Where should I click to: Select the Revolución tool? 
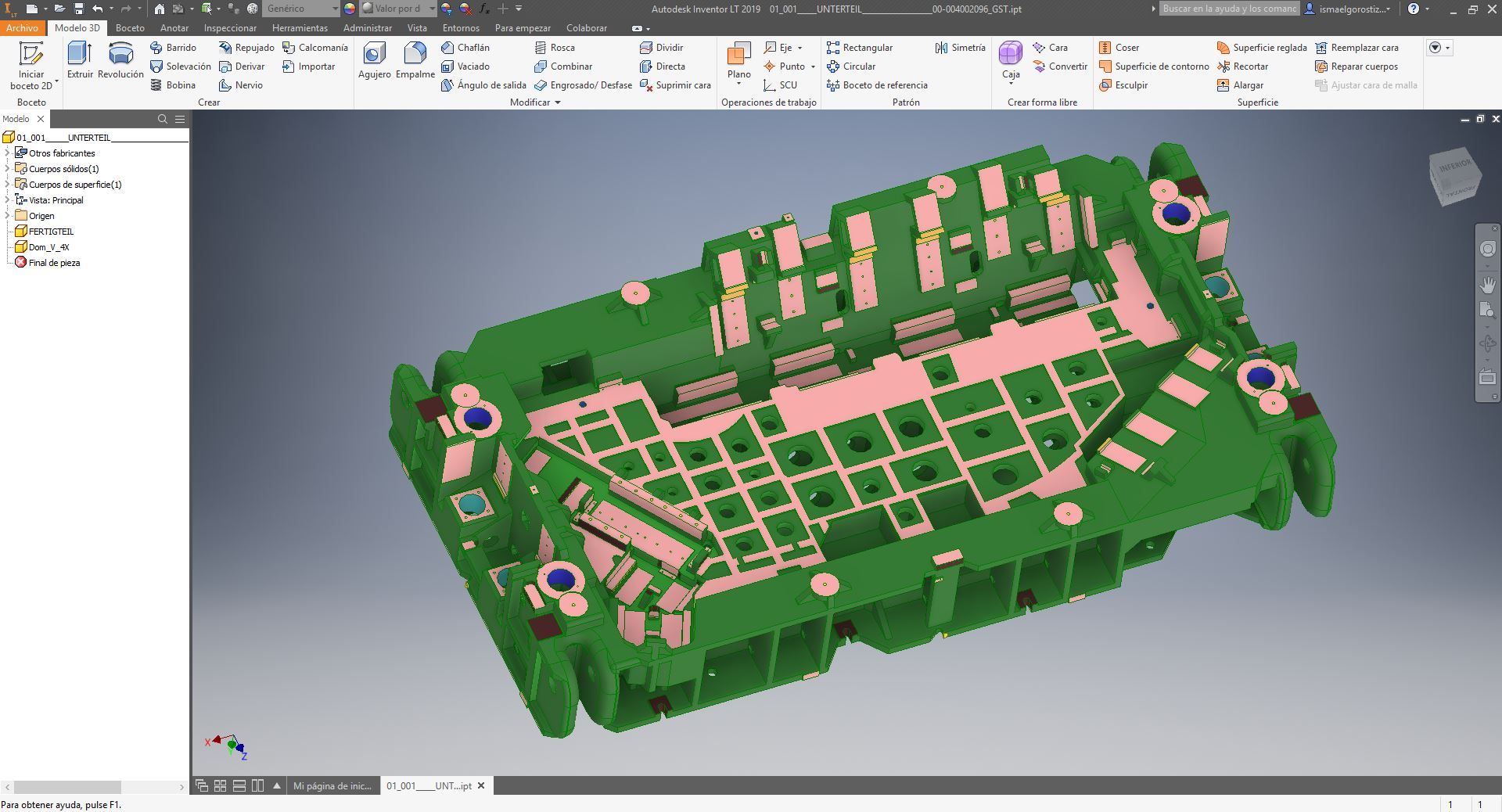[120, 60]
